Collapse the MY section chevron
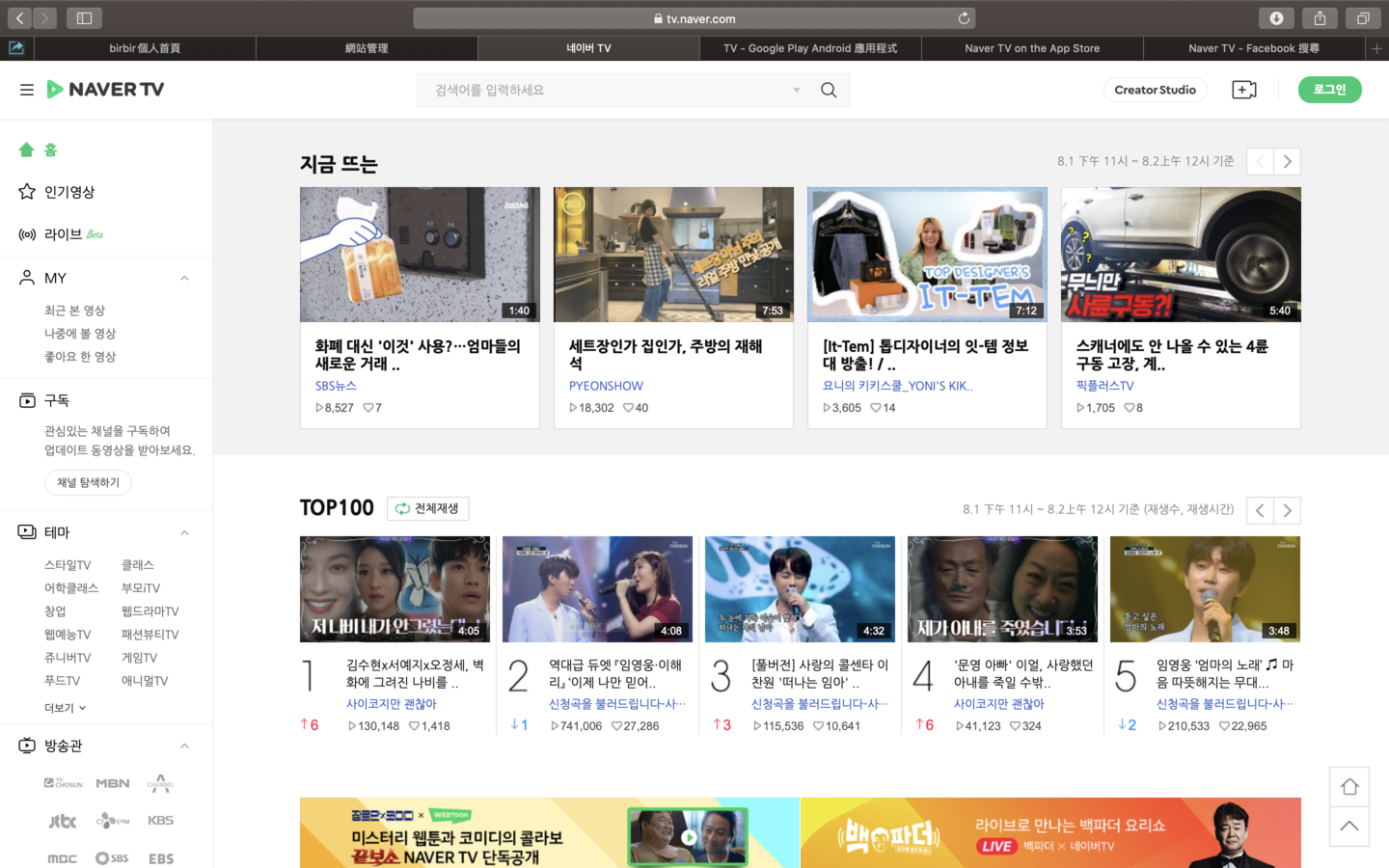1389x868 pixels. coord(184,279)
